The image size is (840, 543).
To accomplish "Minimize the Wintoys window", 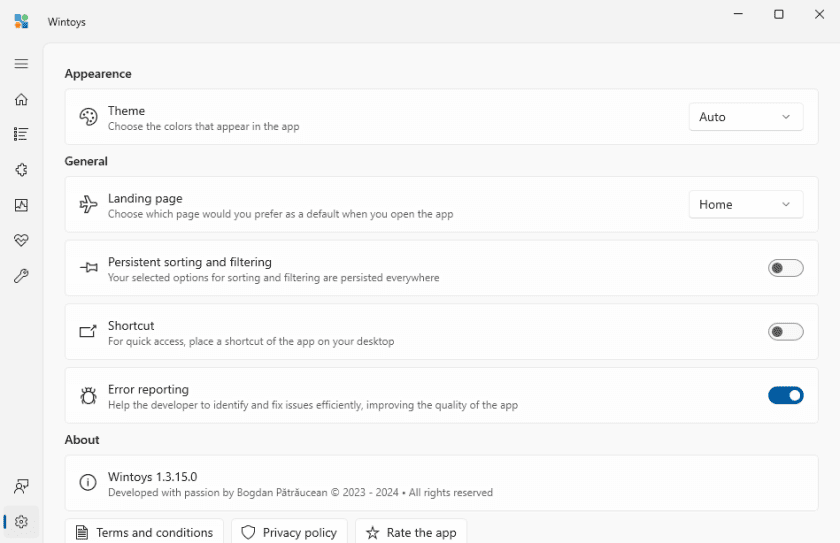I will pos(738,14).
